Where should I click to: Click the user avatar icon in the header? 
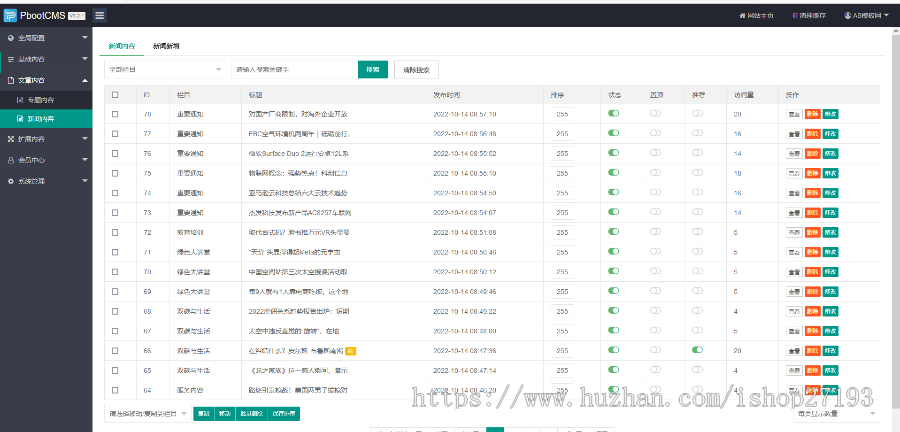[847, 15]
